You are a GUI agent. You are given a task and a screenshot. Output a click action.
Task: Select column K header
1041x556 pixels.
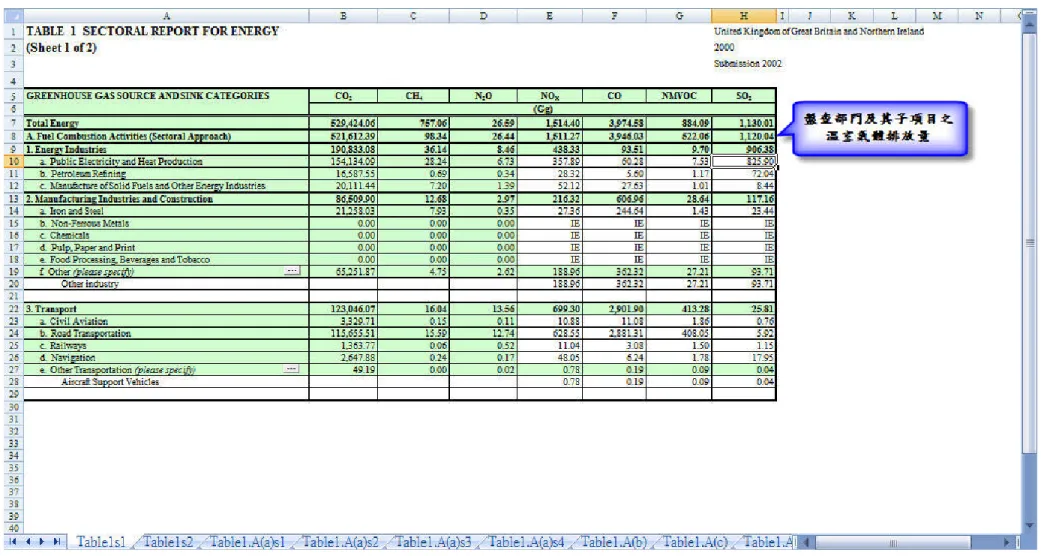coord(851,16)
